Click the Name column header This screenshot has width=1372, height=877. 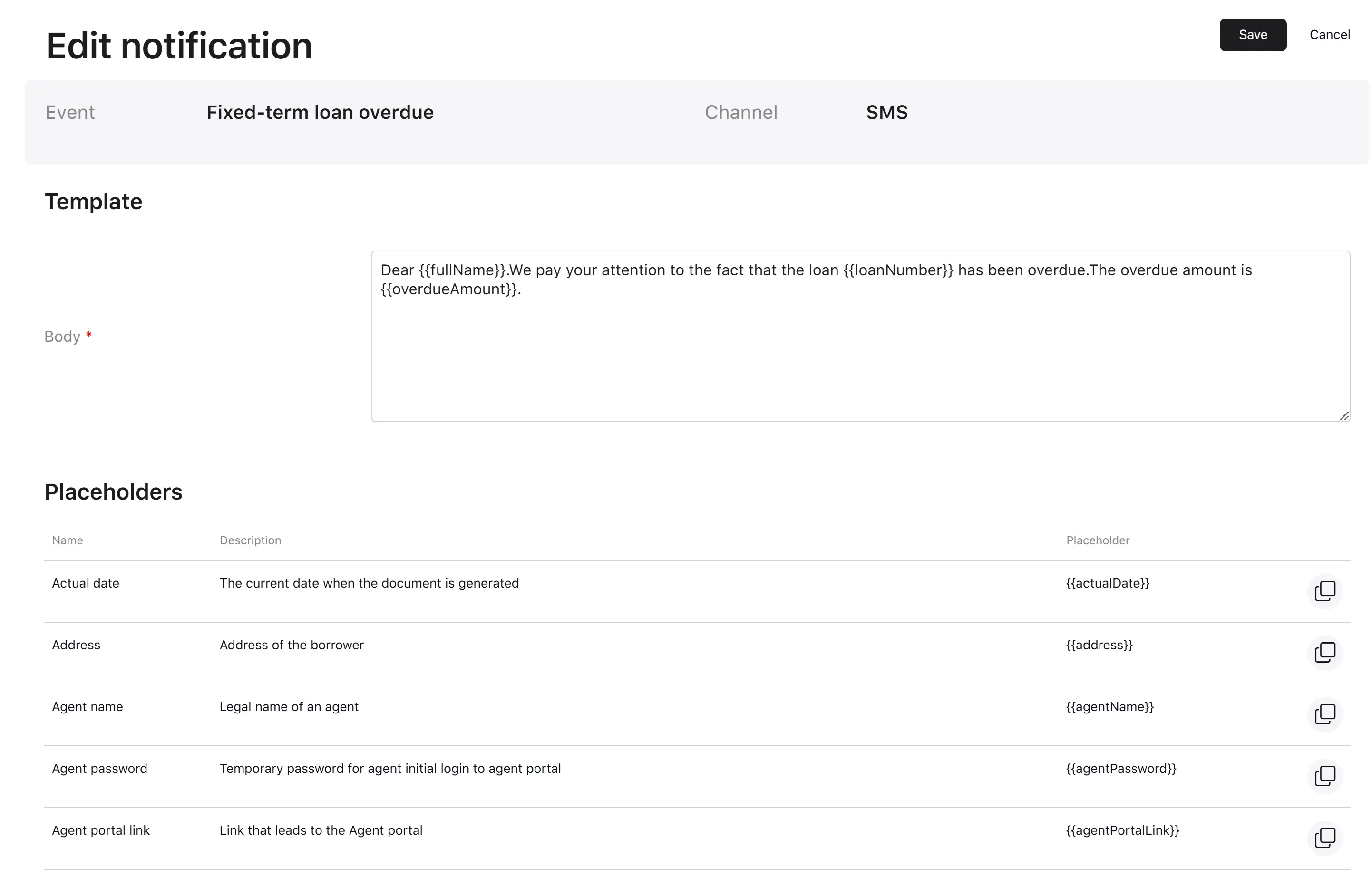pyautogui.click(x=67, y=540)
